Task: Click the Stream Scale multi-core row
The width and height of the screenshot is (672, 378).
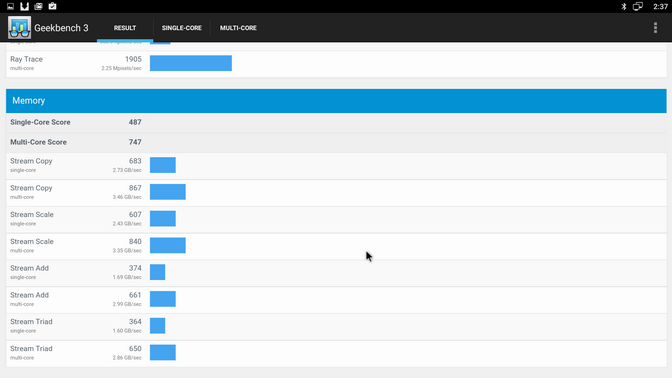Action: pos(336,246)
